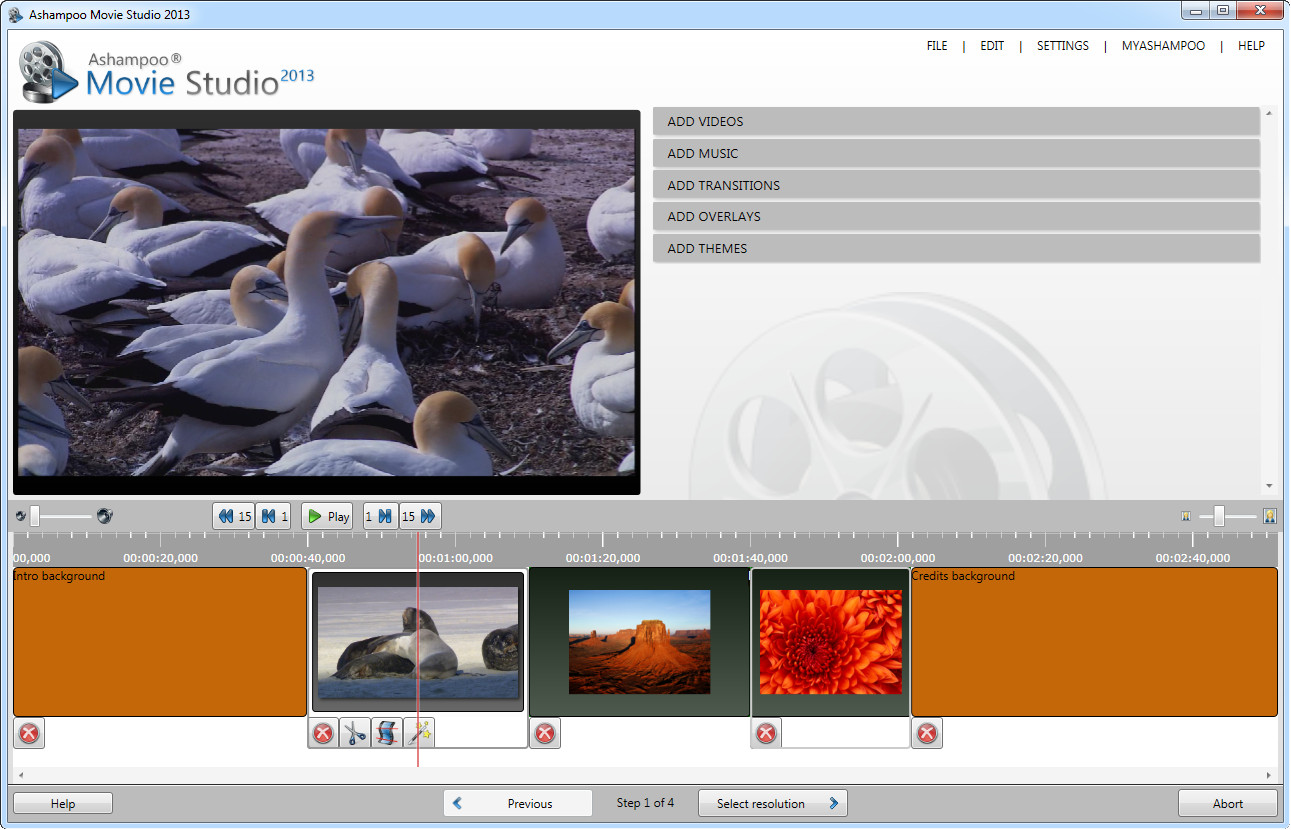Image resolution: width=1291 pixels, height=830 pixels.
Task: Open the MYASHAMPOO menu
Action: [1163, 46]
